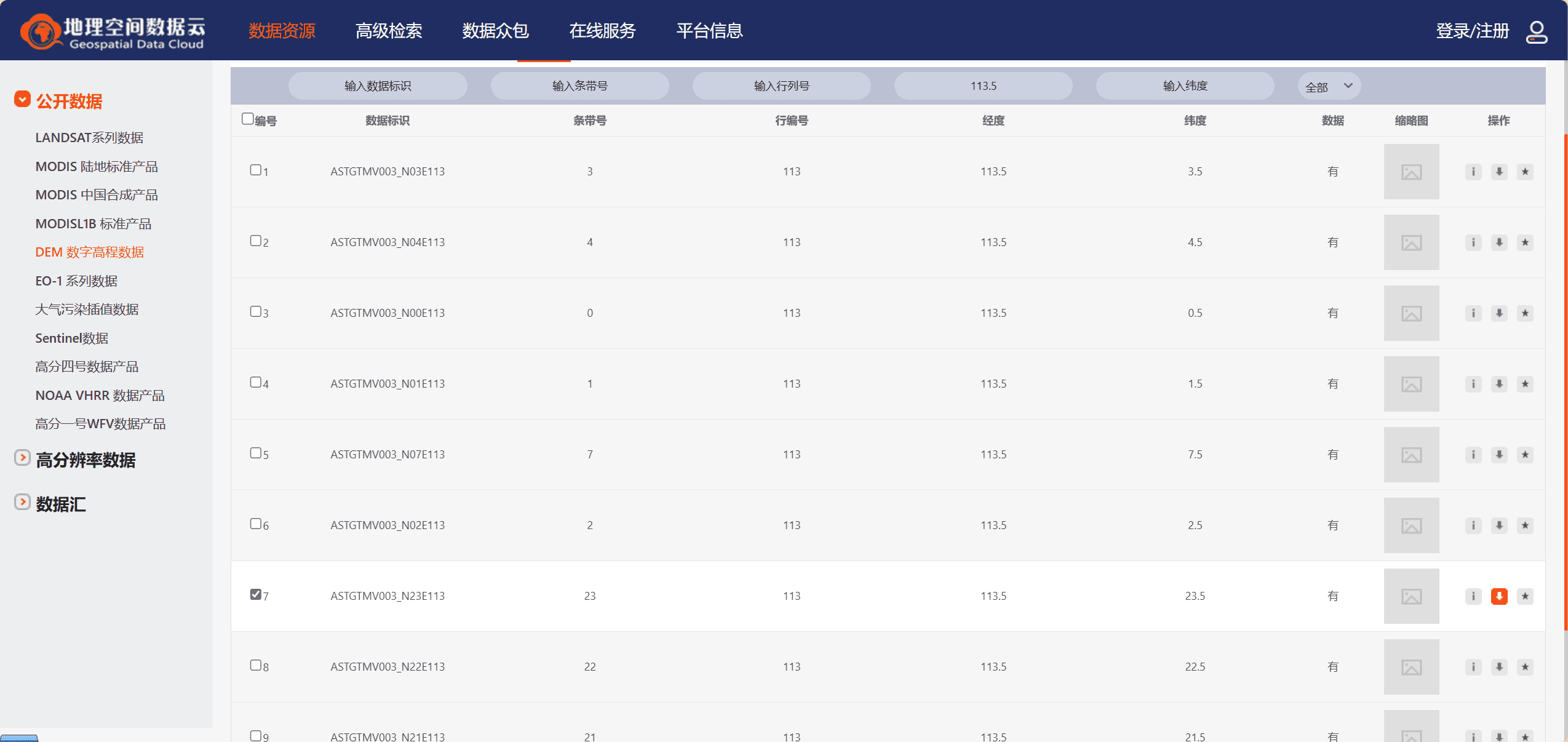Click orange download icon for ASTGTMV003_N23E113
1568x742 pixels.
(x=1499, y=596)
